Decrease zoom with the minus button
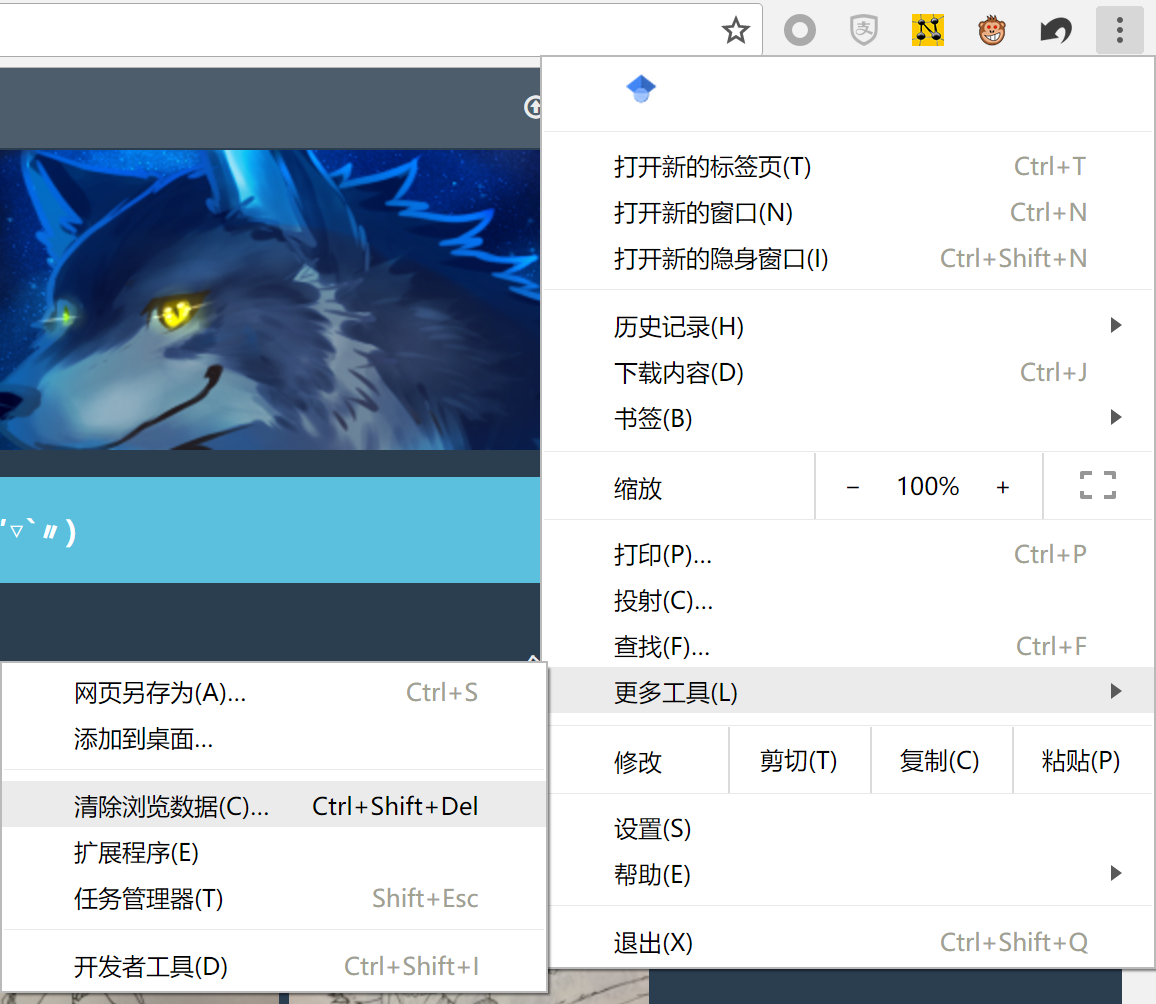The width and height of the screenshot is (1156, 1004). pos(853,487)
